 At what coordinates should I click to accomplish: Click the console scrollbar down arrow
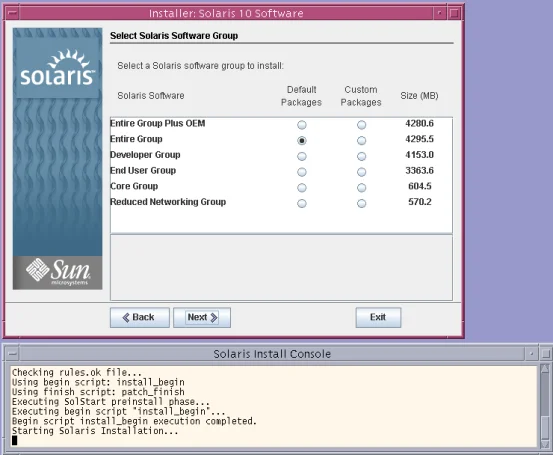[545, 443]
